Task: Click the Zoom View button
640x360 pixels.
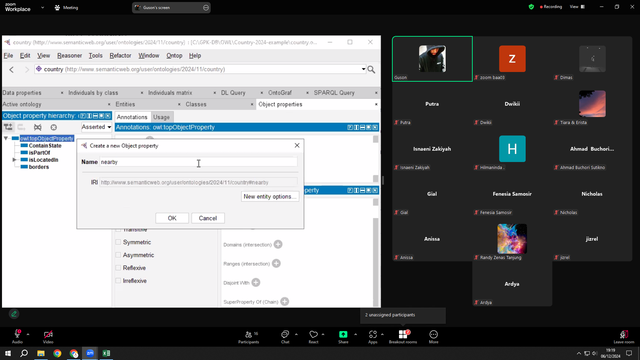Action: click(x=577, y=7)
